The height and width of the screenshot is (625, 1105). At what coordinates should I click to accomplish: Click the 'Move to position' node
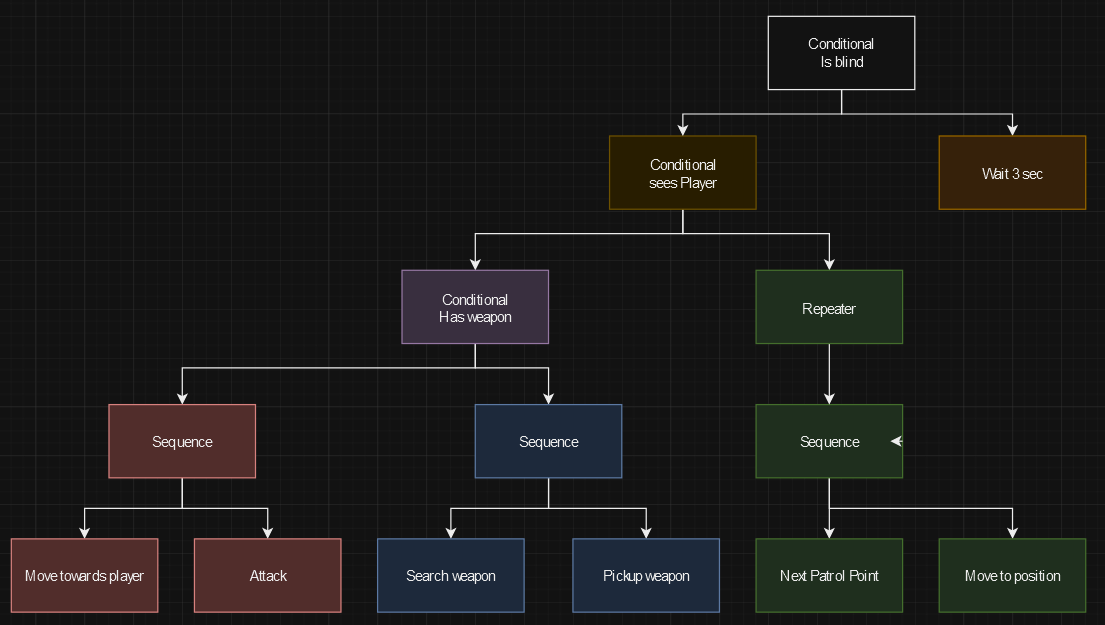[1011, 575]
